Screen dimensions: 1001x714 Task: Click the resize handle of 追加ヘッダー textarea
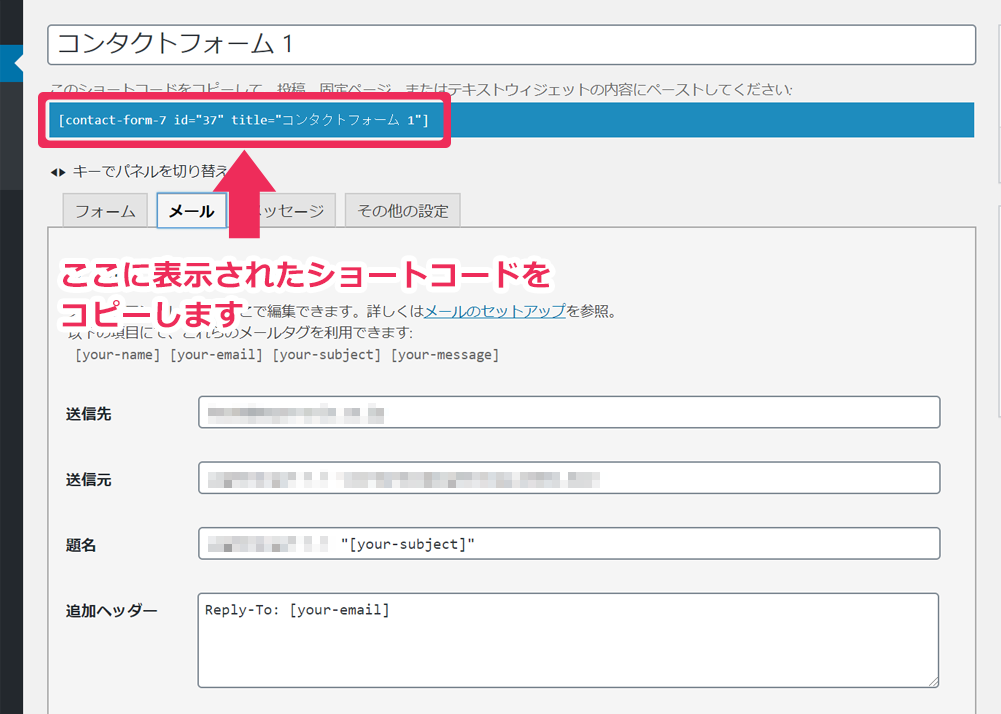point(933,681)
